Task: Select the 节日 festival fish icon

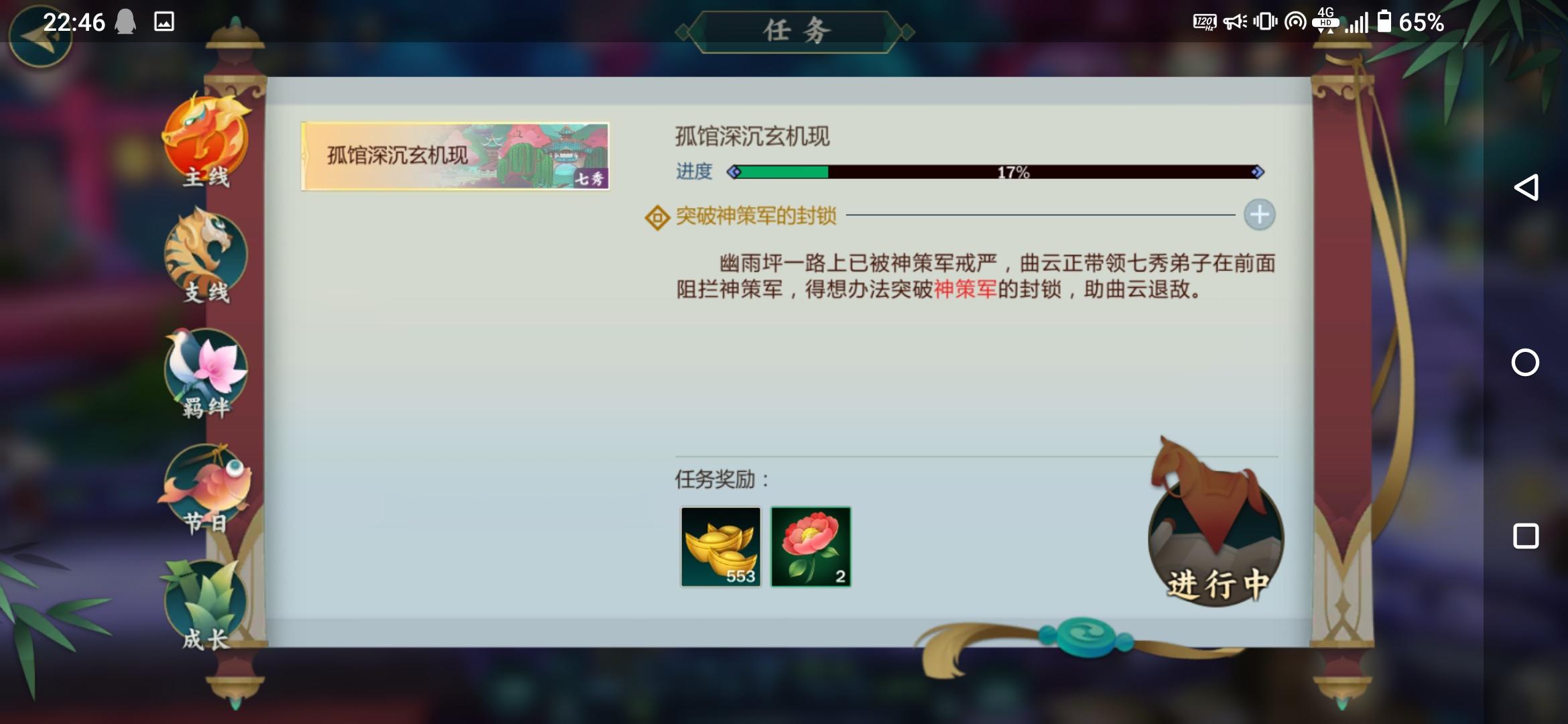Action: click(206, 489)
